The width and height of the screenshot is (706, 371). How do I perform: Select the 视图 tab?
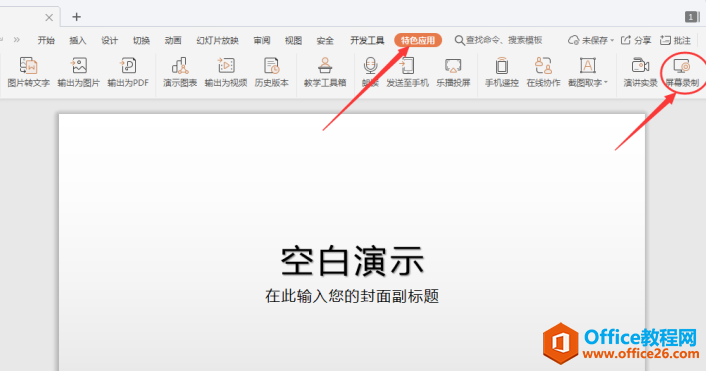click(x=294, y=41)
